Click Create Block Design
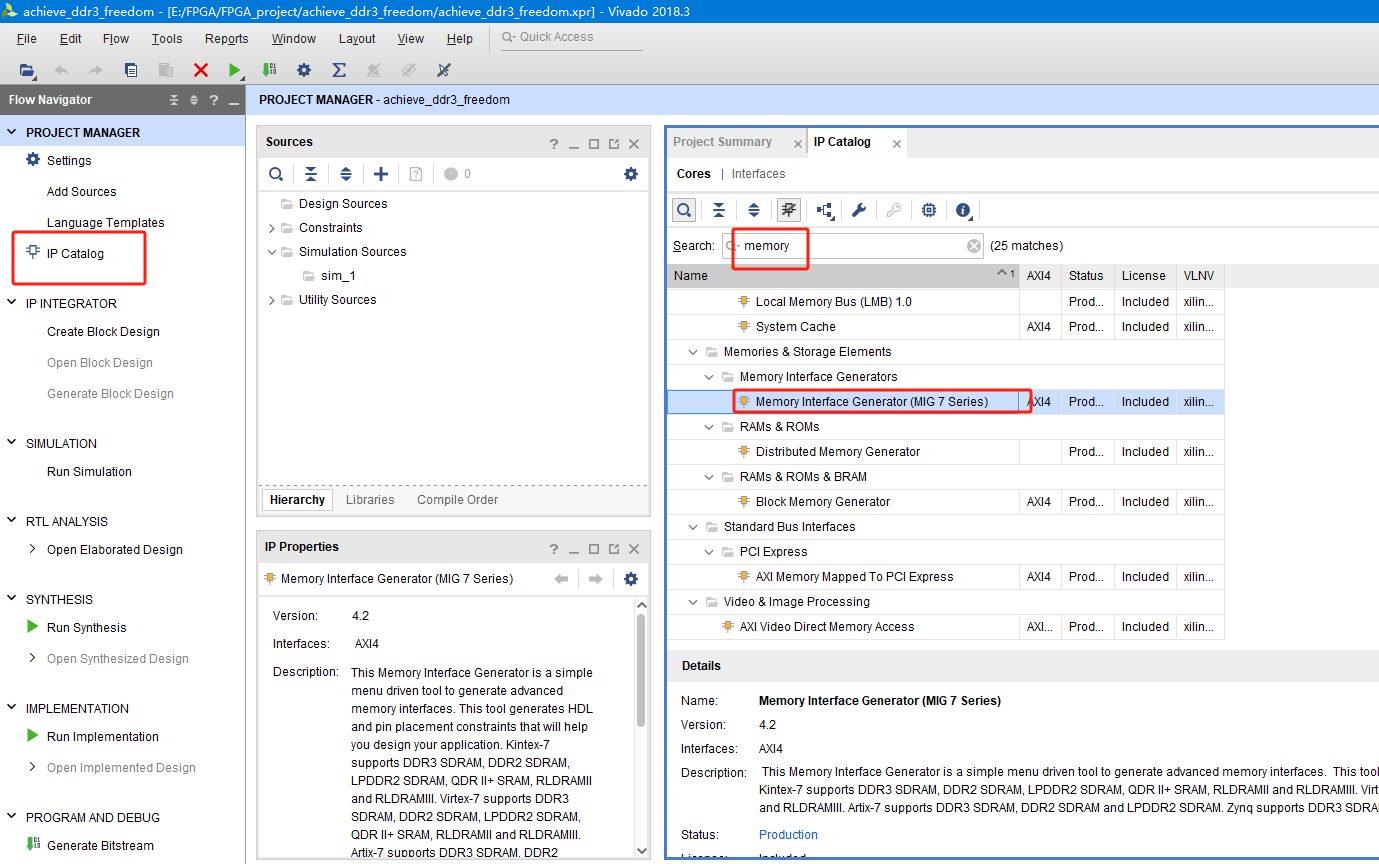The image size is (1379, 864). click(103, 332)
